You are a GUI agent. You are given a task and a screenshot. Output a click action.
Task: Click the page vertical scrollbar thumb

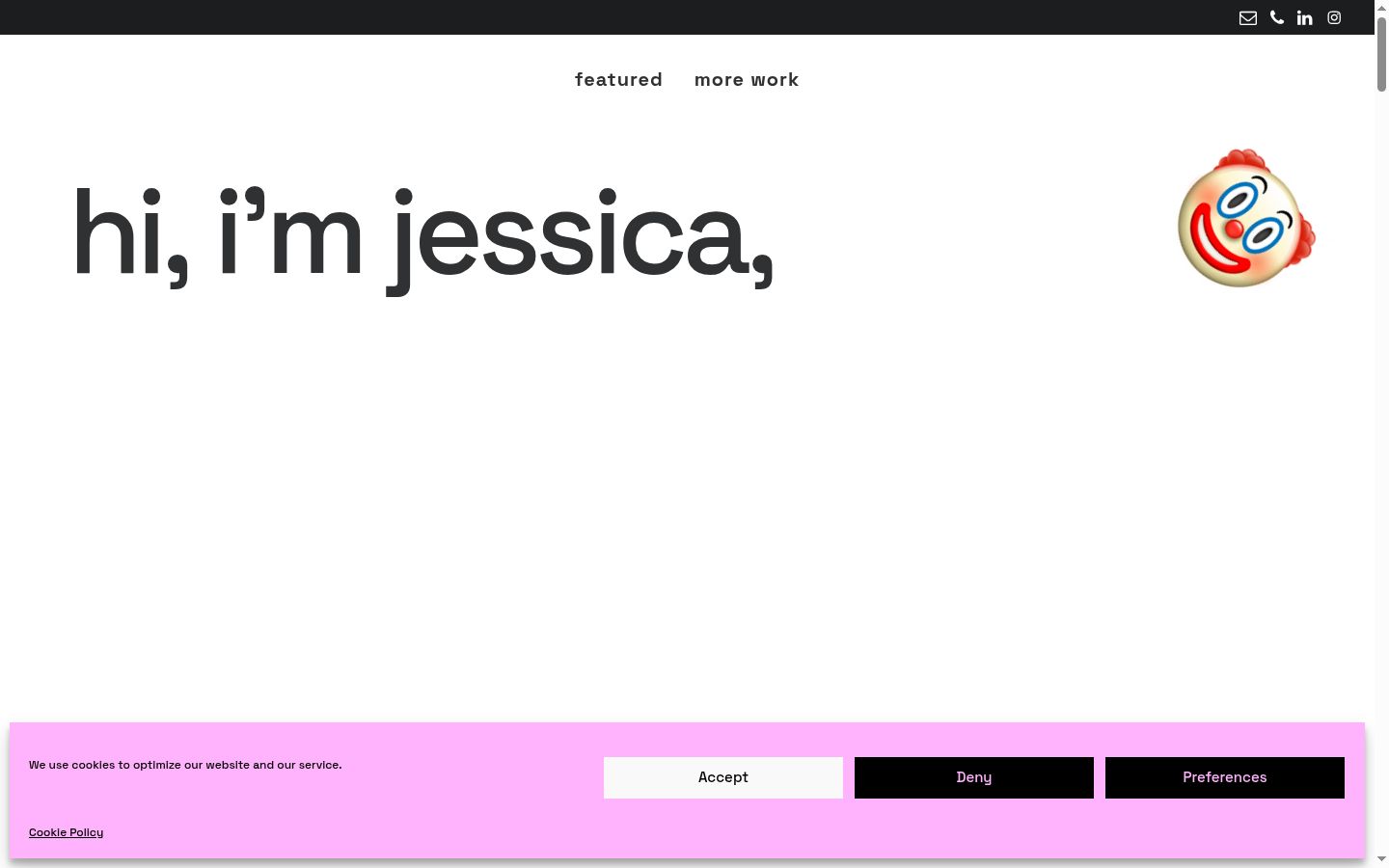[x=1381, y=54]
